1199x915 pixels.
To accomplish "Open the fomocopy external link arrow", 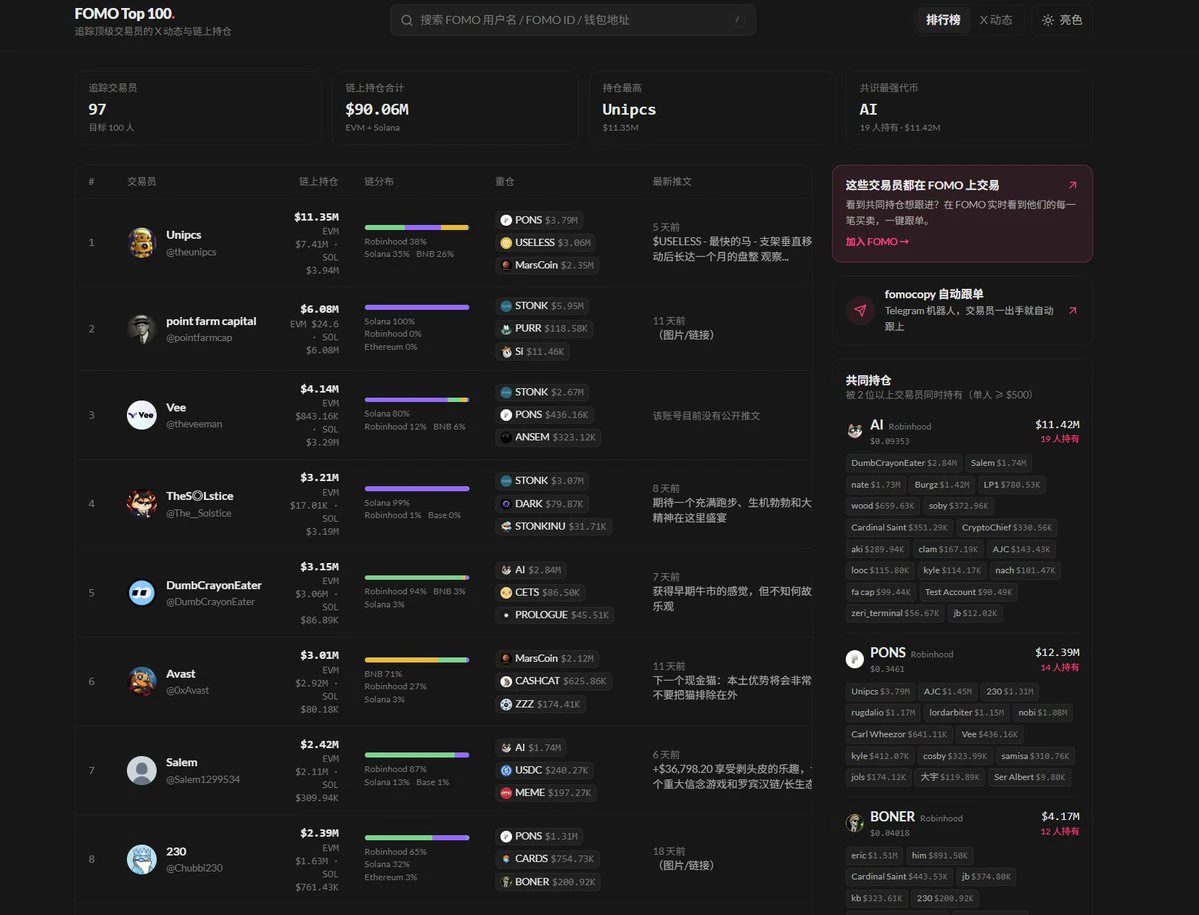I will click(x=1072, y=310).
